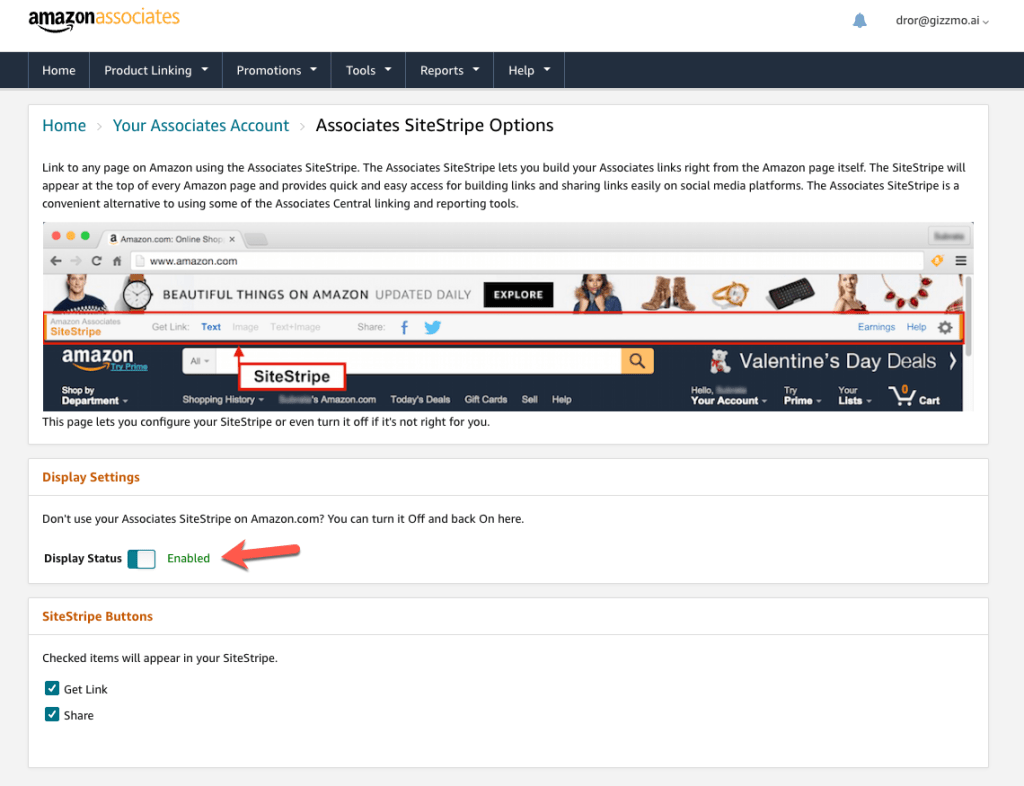Uncheck the Get Link checkbox
The image size is (1024, 786).
point(52,689)
